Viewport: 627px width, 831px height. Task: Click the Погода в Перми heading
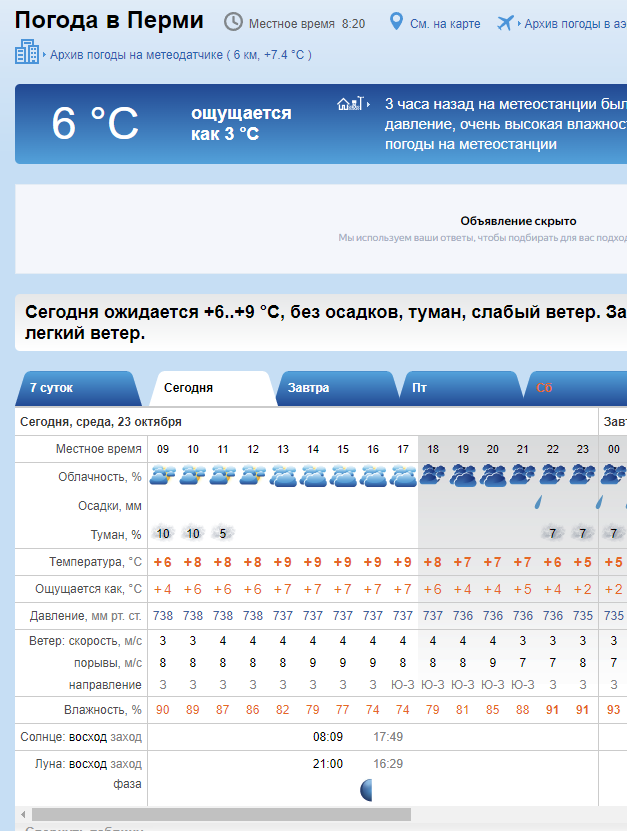click(x=109, y=20)
